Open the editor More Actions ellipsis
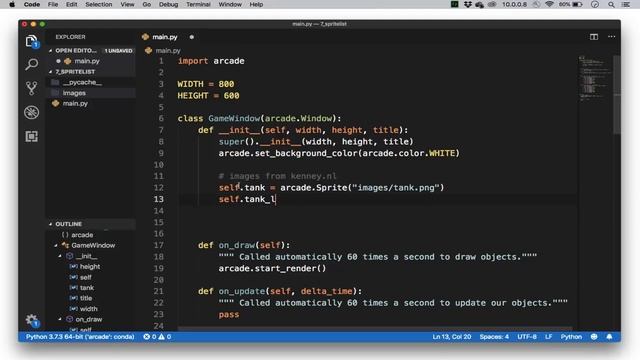The image size is (640, 360). [611, 37]
